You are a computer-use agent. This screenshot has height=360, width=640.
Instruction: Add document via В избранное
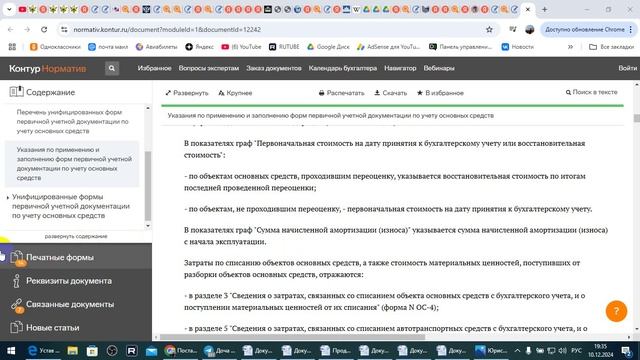pyautogui.click(x=440, y=93)
